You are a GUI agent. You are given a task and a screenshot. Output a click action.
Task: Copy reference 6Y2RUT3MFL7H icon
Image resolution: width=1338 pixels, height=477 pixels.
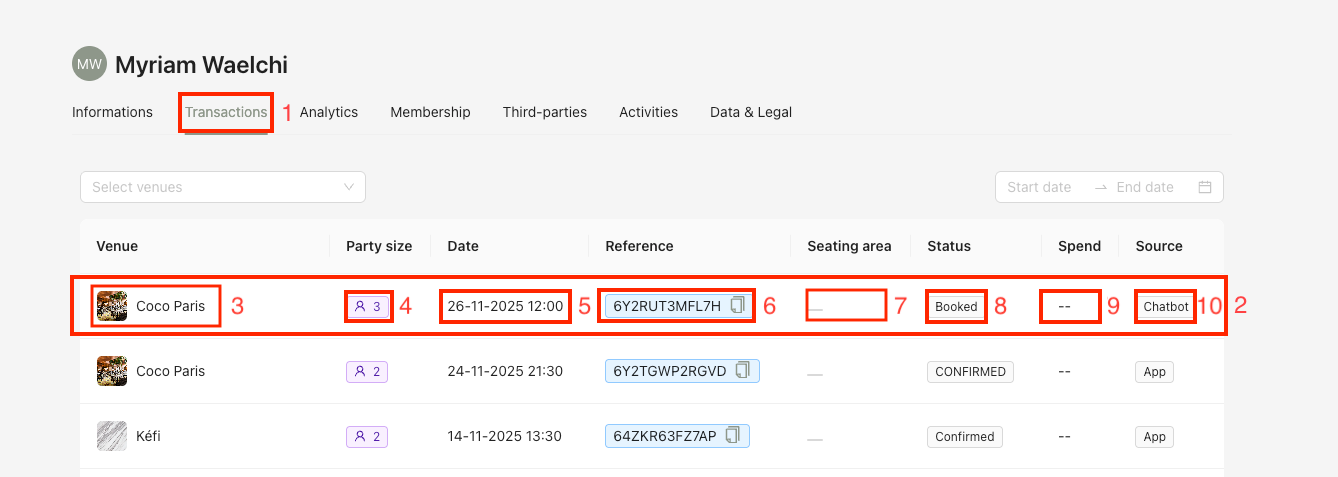coord(737,305)
